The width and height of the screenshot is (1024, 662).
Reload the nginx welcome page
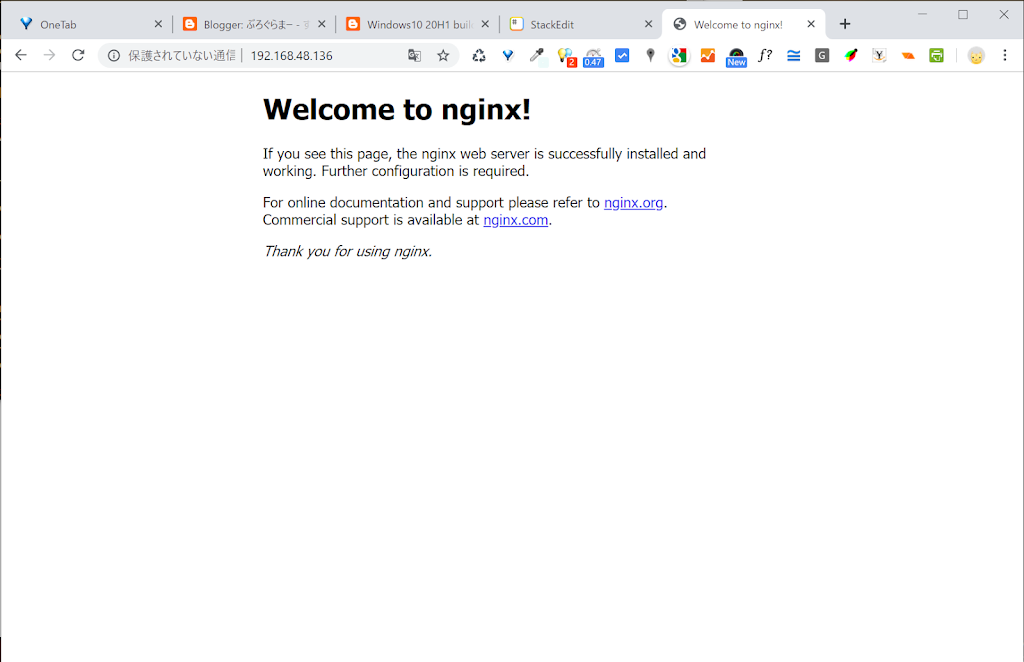tap(78, 55)
